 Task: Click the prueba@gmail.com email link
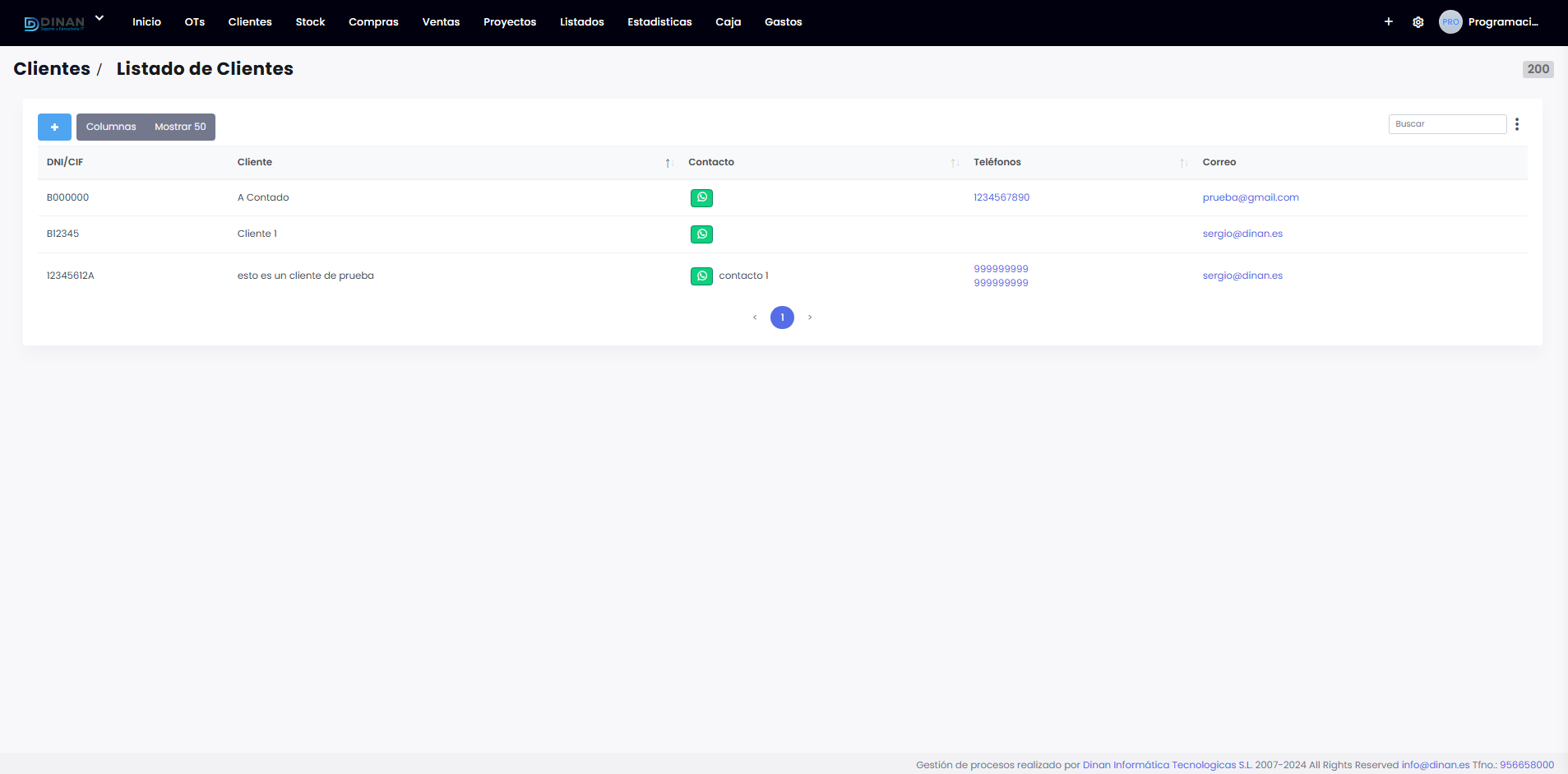(x=1251, y=197)
